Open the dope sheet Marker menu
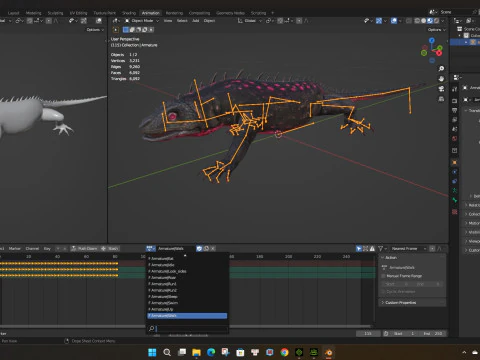 (x=14, y=248)
